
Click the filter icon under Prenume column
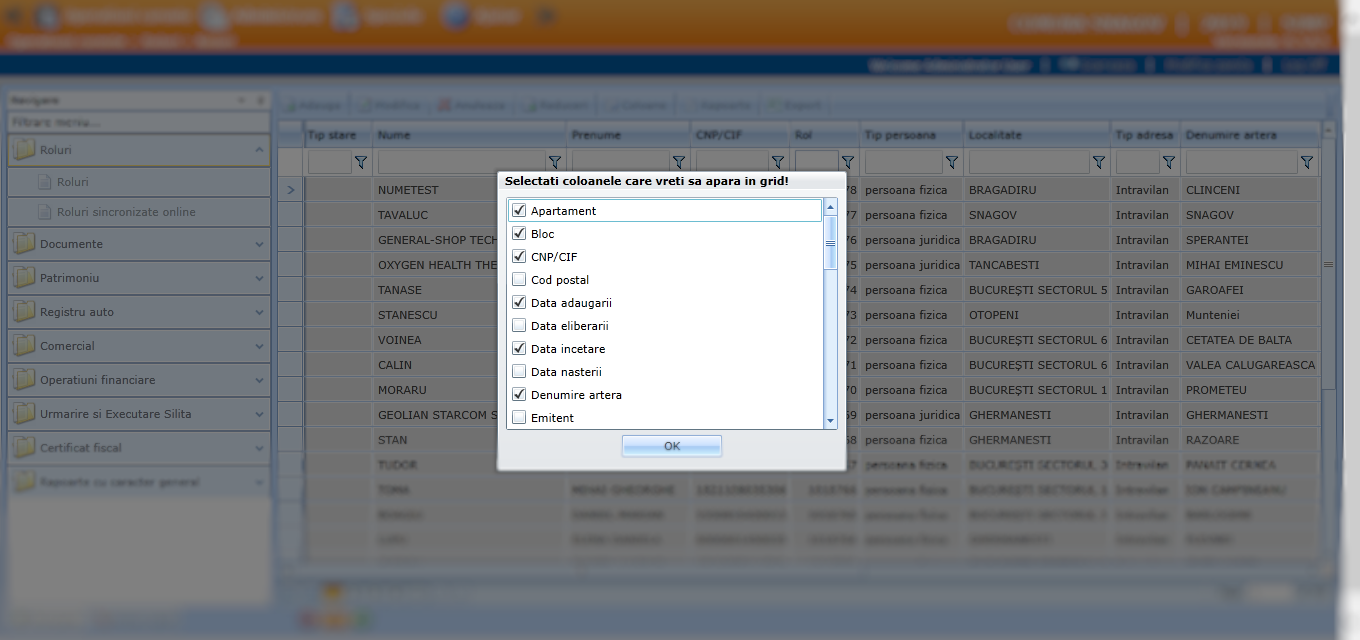[678, 162]
